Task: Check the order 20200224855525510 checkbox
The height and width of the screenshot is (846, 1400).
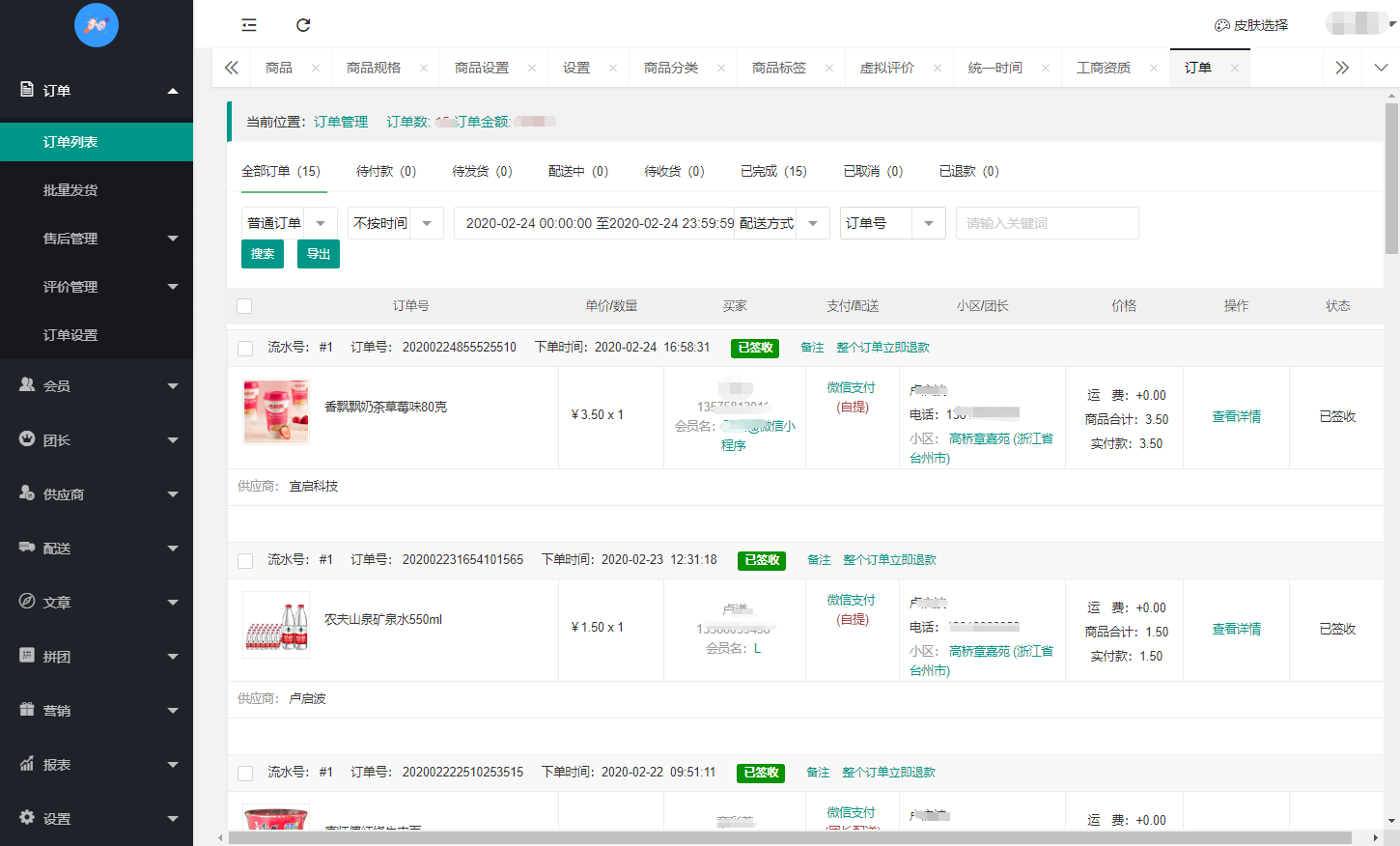Action: click(x=245, y=349)
